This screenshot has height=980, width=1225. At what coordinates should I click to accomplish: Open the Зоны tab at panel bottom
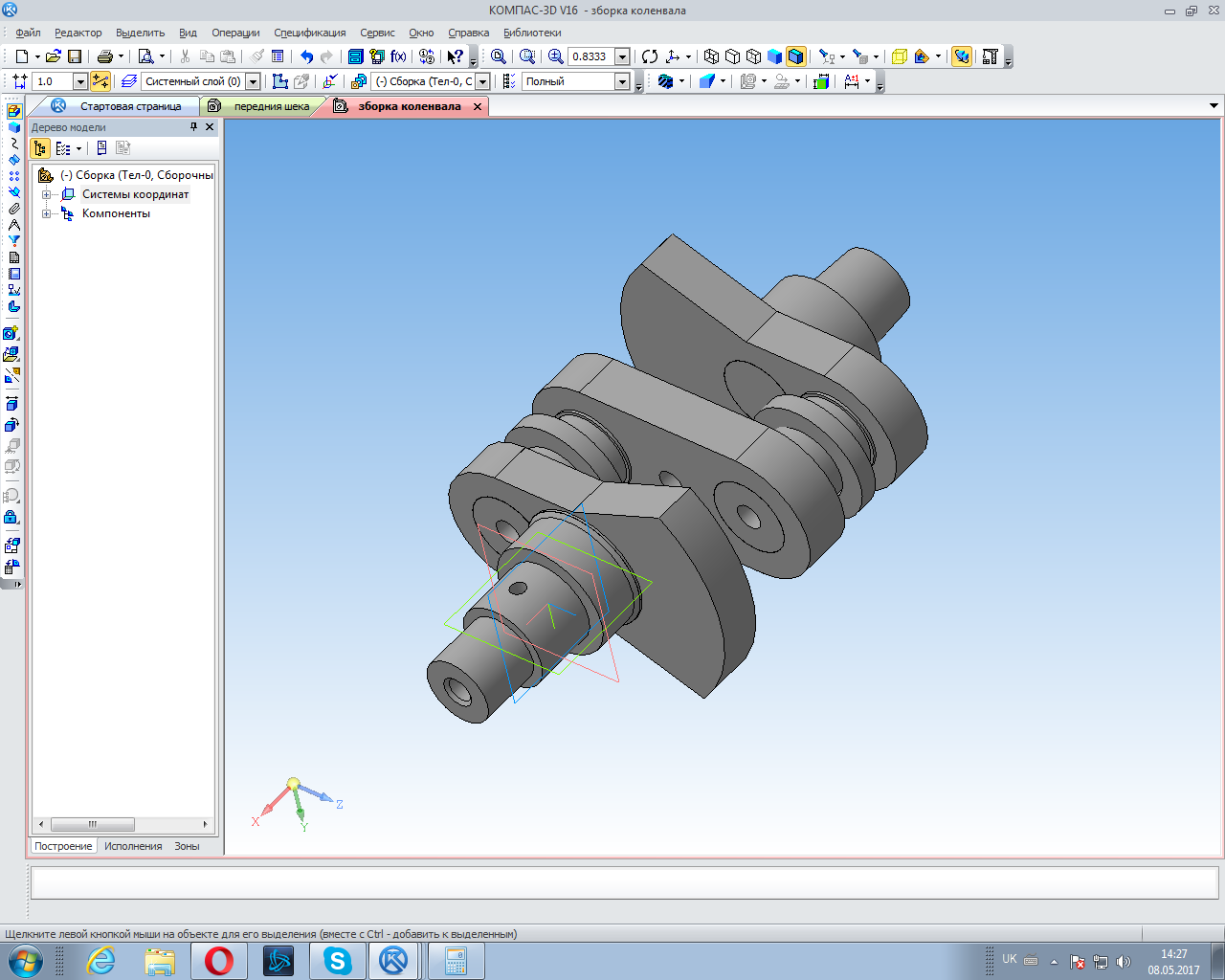187,846
